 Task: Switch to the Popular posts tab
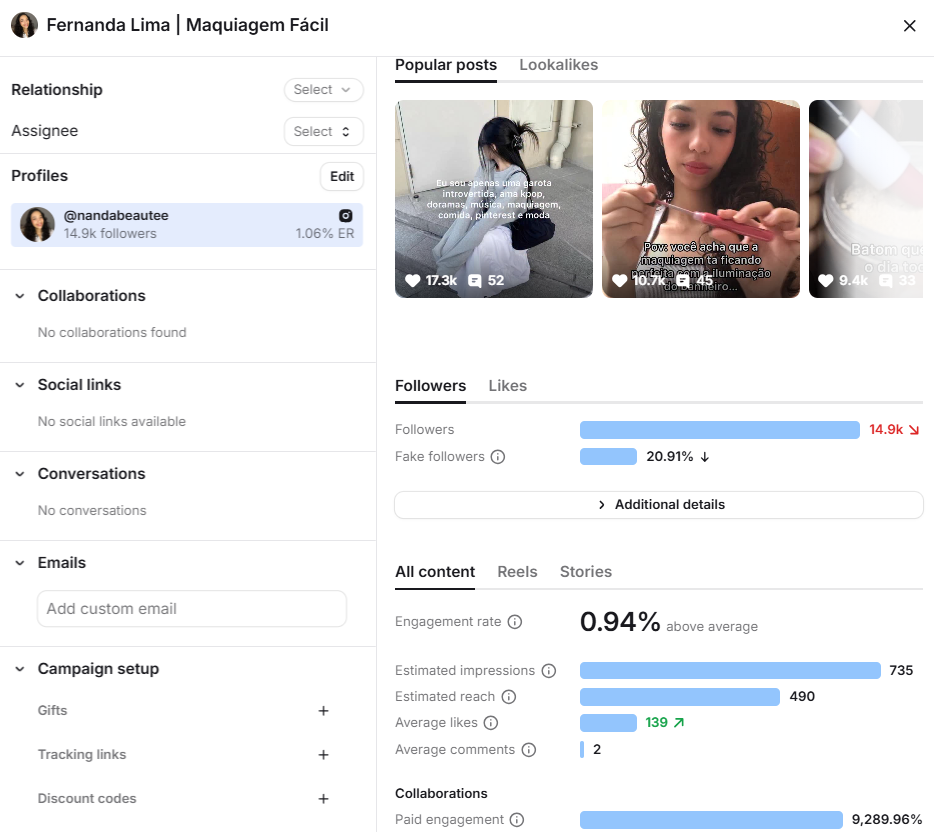click(446, 65)
